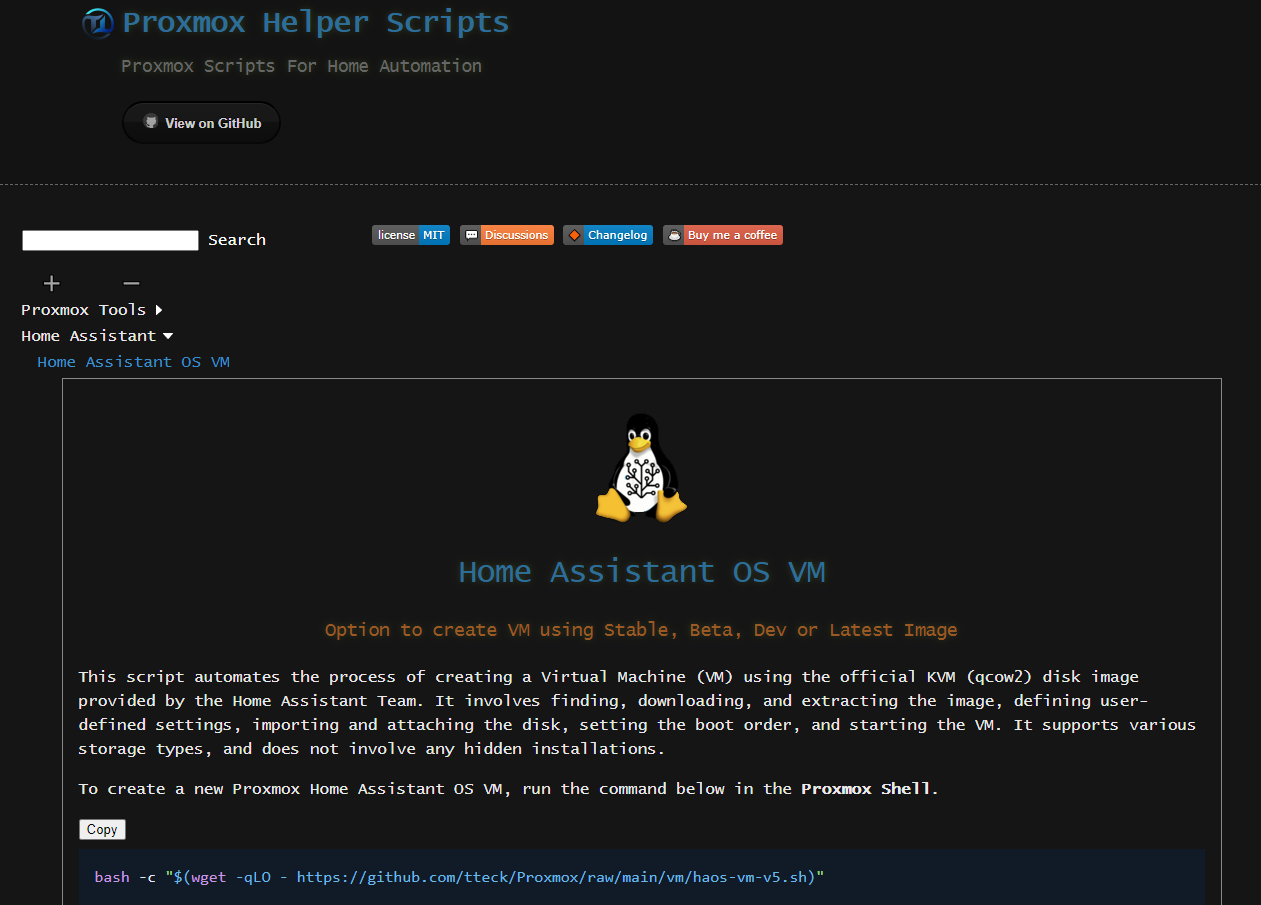The height and width of the screenshot is (905, 1261).
Task: Click the Buy me a coffee cup icon
Action: pos(675,235)
